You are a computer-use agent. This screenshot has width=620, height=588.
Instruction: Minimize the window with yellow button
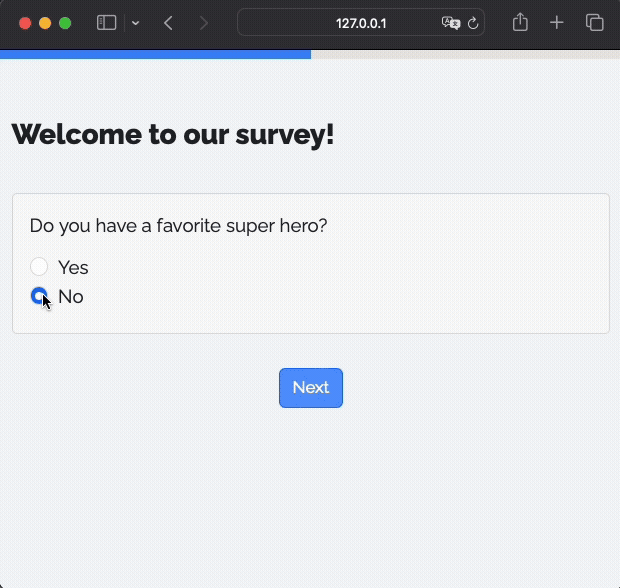click(x=45, y=23)
